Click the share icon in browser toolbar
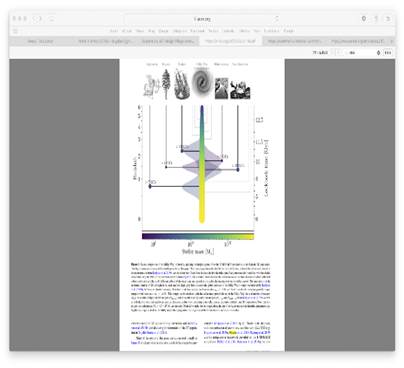Screen dimensions: 404x368 (376, 19)
